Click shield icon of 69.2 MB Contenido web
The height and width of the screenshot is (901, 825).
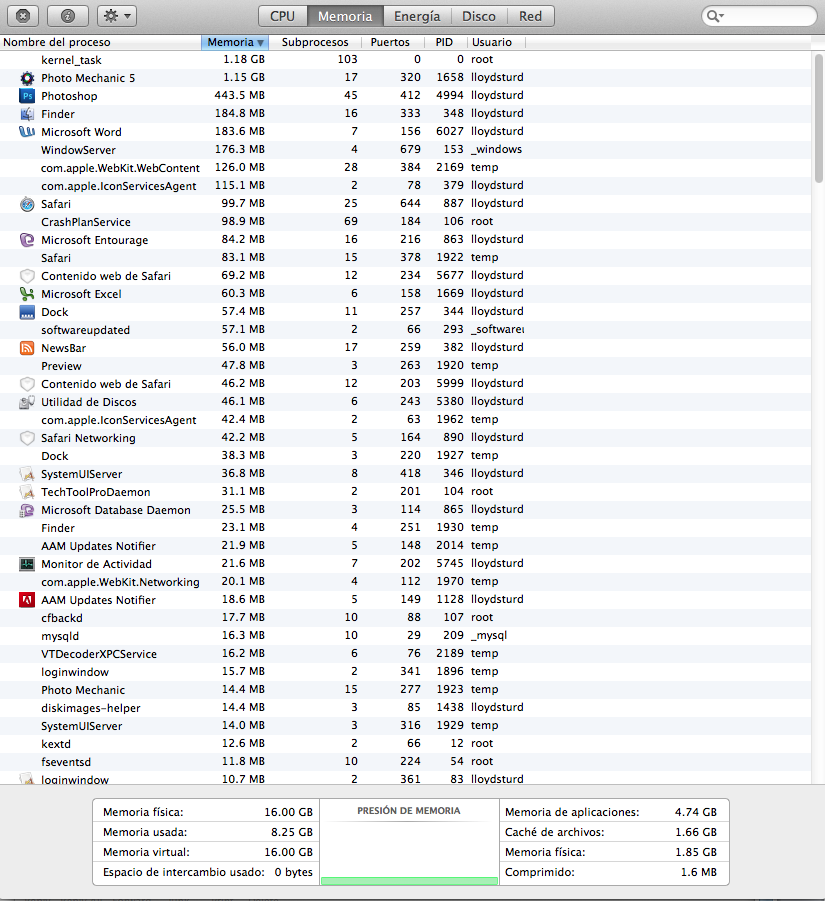point(27,276)
